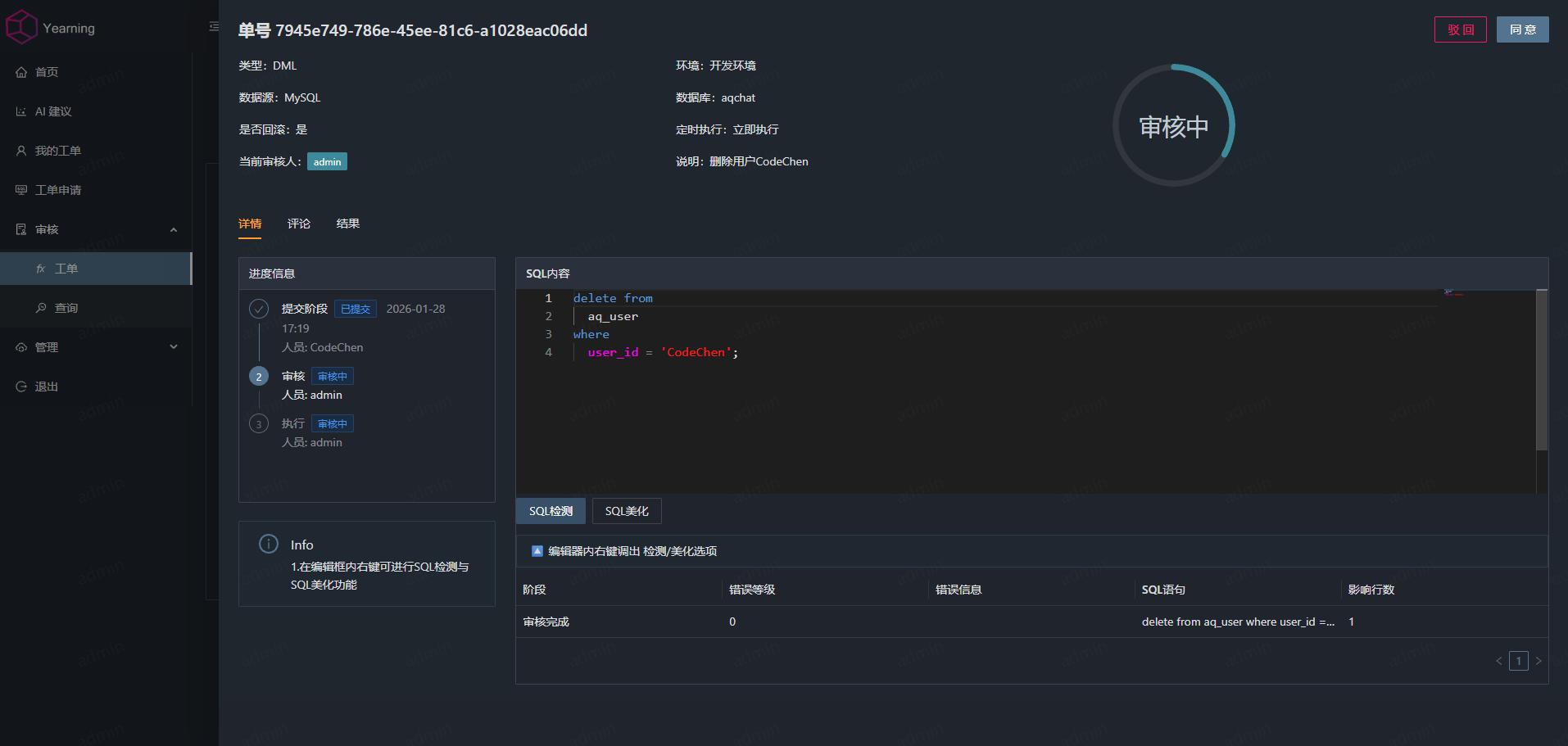Click the 说明: 删除用户CodeChen text
Image resolution: width=1568 pixels, height=746 pixels.
(742, 161)
